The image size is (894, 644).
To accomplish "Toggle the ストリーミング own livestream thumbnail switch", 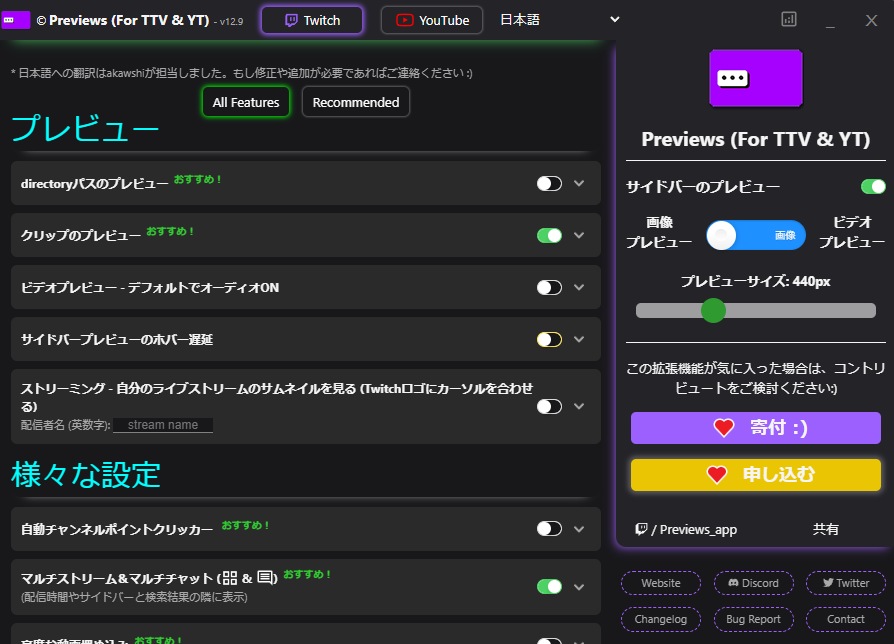I will pyautogui.click(x=549, y=406).
